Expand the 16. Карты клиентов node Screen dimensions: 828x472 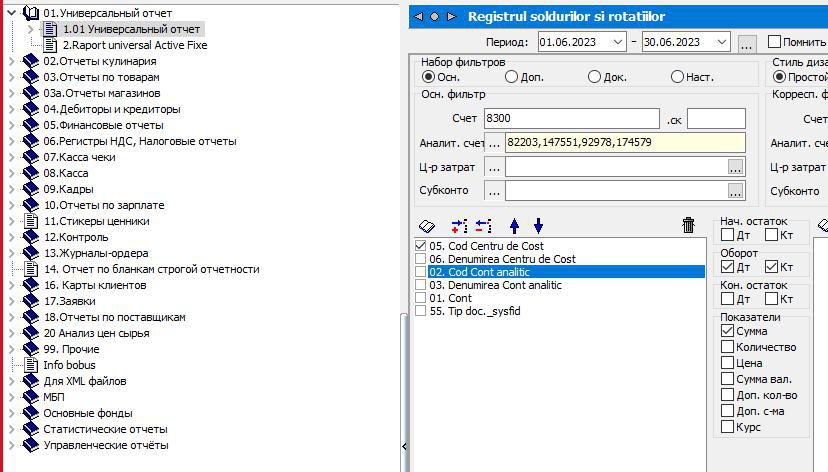click(x=12, y=285)
